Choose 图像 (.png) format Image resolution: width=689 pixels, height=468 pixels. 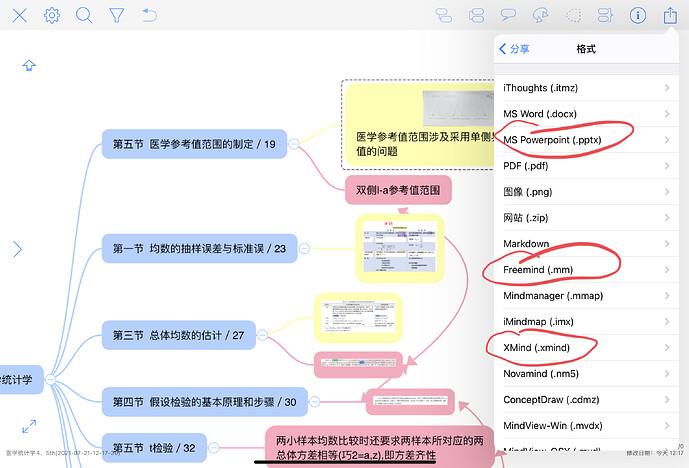pyautogui.click(x=586, y=192)
